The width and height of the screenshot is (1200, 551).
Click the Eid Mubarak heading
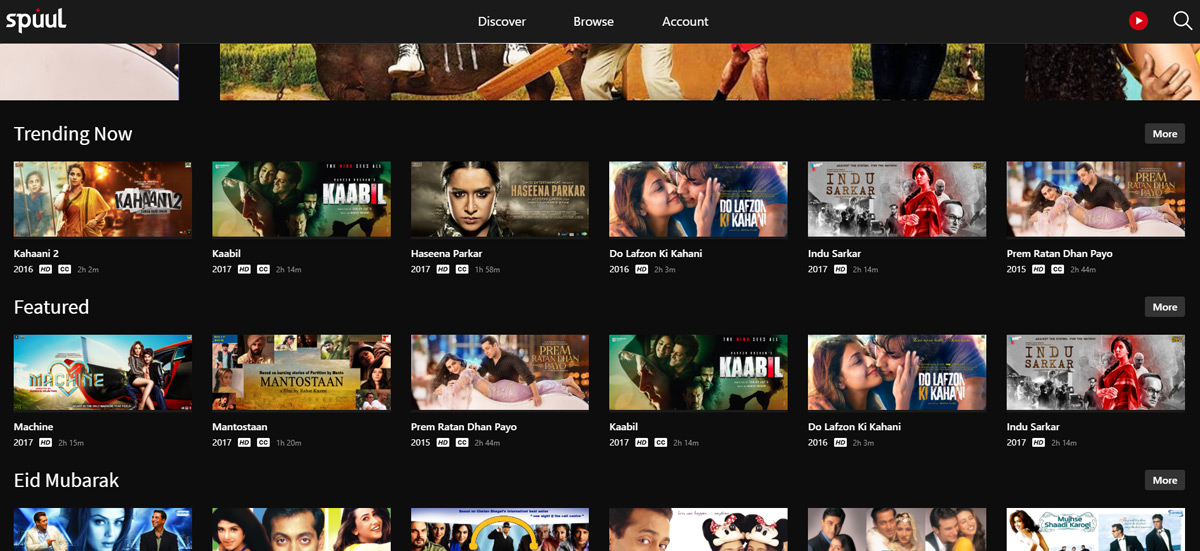coord(66,480)
